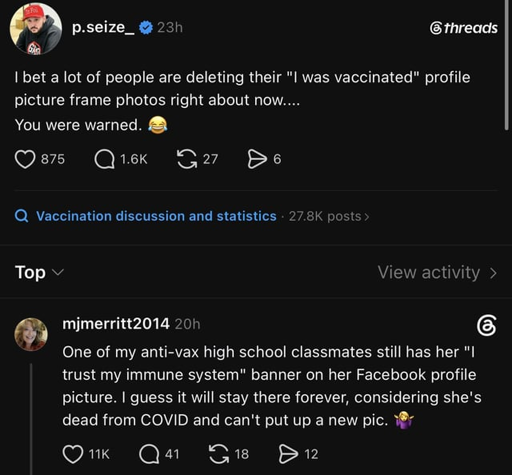This screenshot has height=475, width=512.
Task: Click the p.seize_ profile picture
Action: (x=36, y=29)
